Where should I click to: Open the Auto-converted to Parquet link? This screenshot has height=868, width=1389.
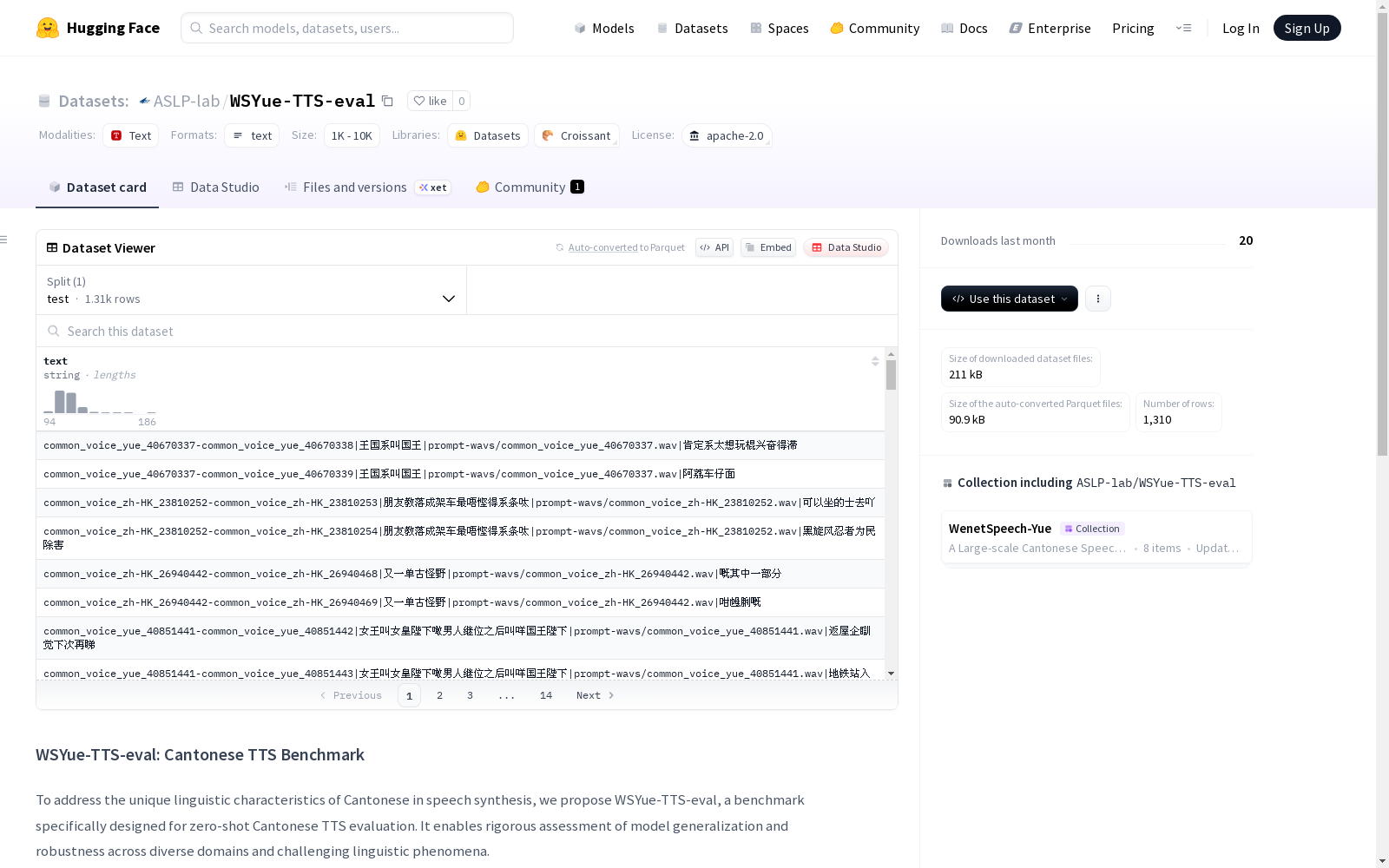tap(627, 247)
